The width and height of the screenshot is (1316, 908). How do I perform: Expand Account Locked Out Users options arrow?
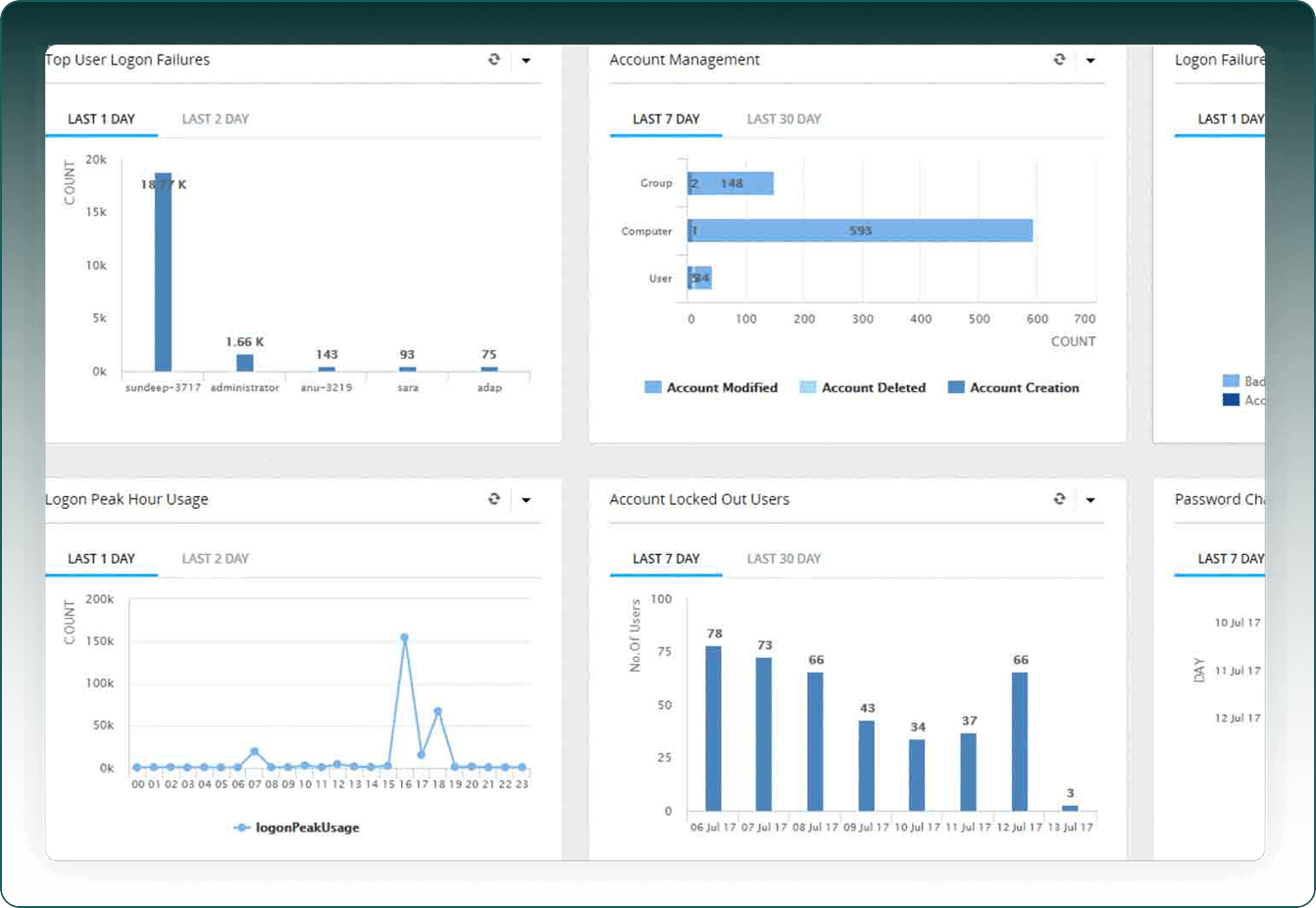(1090, 500)
